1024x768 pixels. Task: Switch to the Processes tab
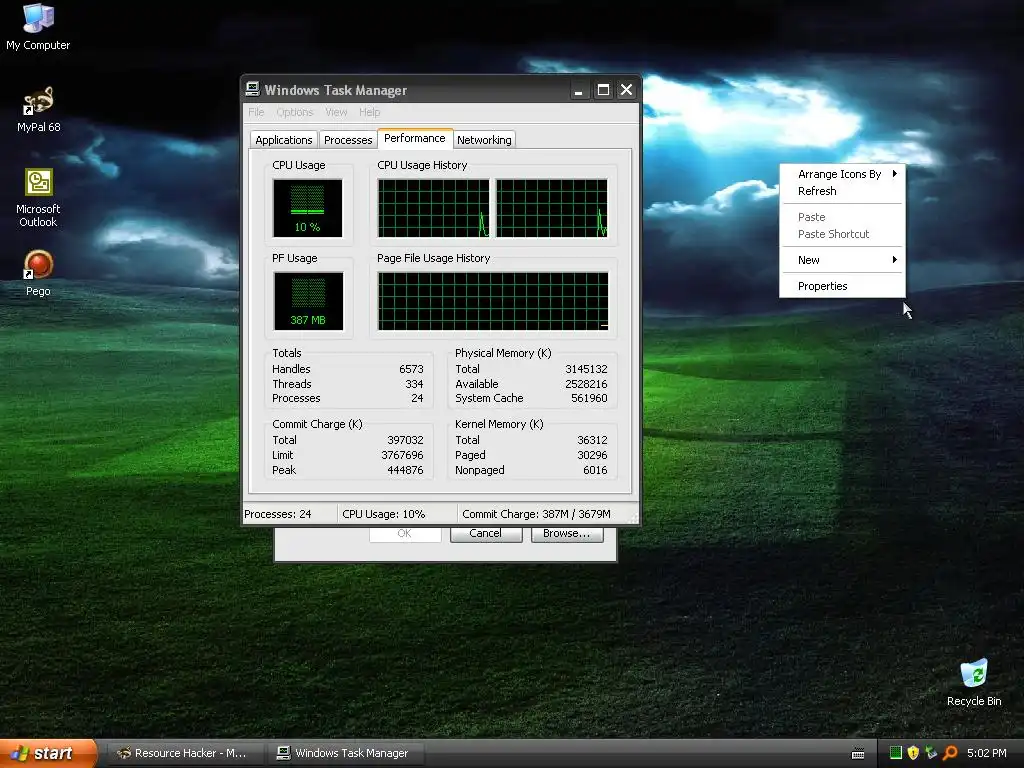pyautogui.click(x=348, y=140)
